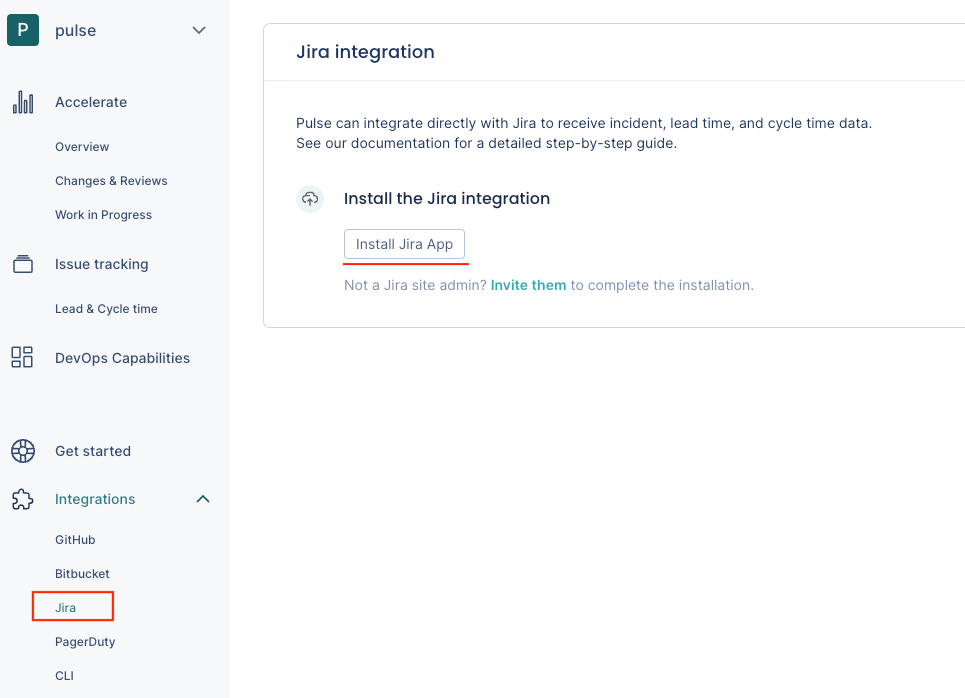This screenshot has width=965, height=698.
Task: Open the PagerDuty integration page
Action: tap(85, 641)
